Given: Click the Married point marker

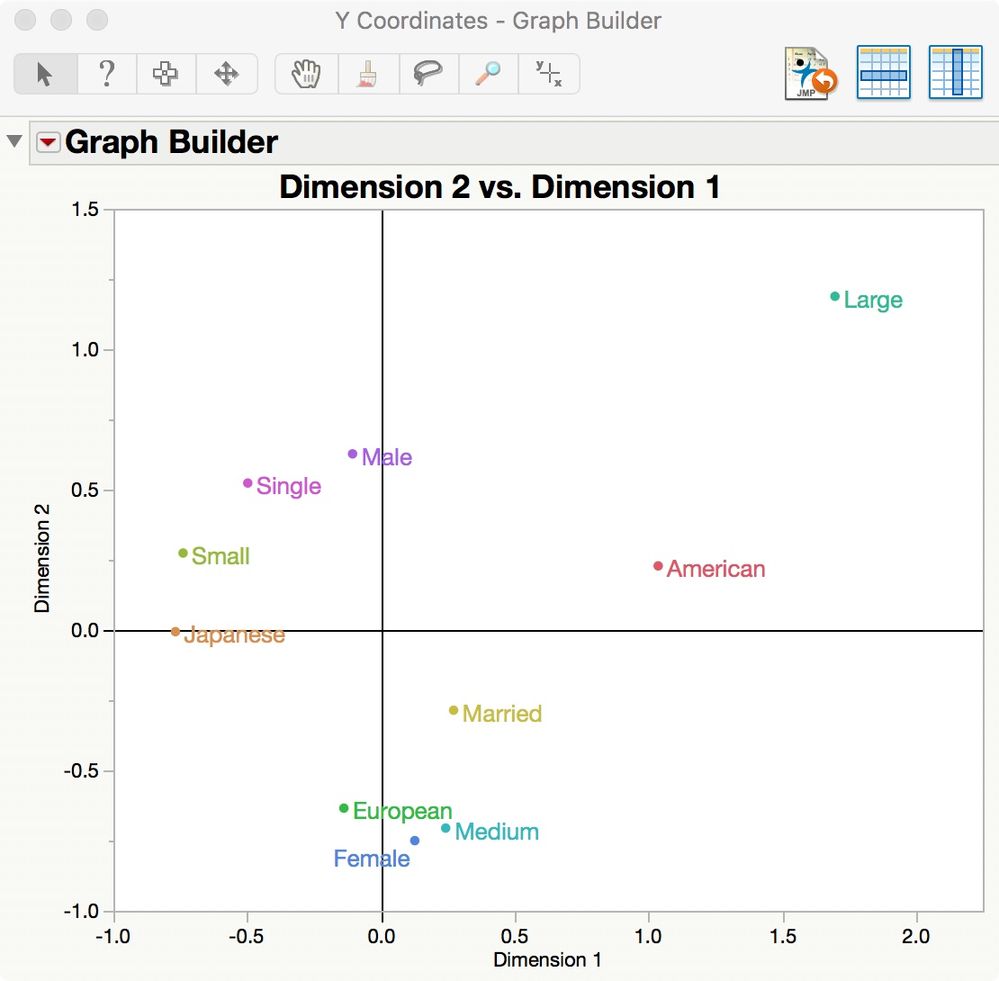Looking at the screenshot, I should [454, 710].
